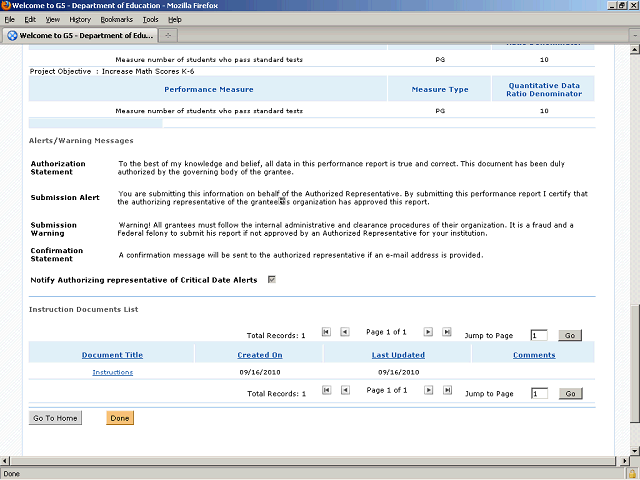Image resolution: width=640 pixels, height=480 pixels.
Task: Click the Firefox logo in title bar
Action: click(5, 5)
